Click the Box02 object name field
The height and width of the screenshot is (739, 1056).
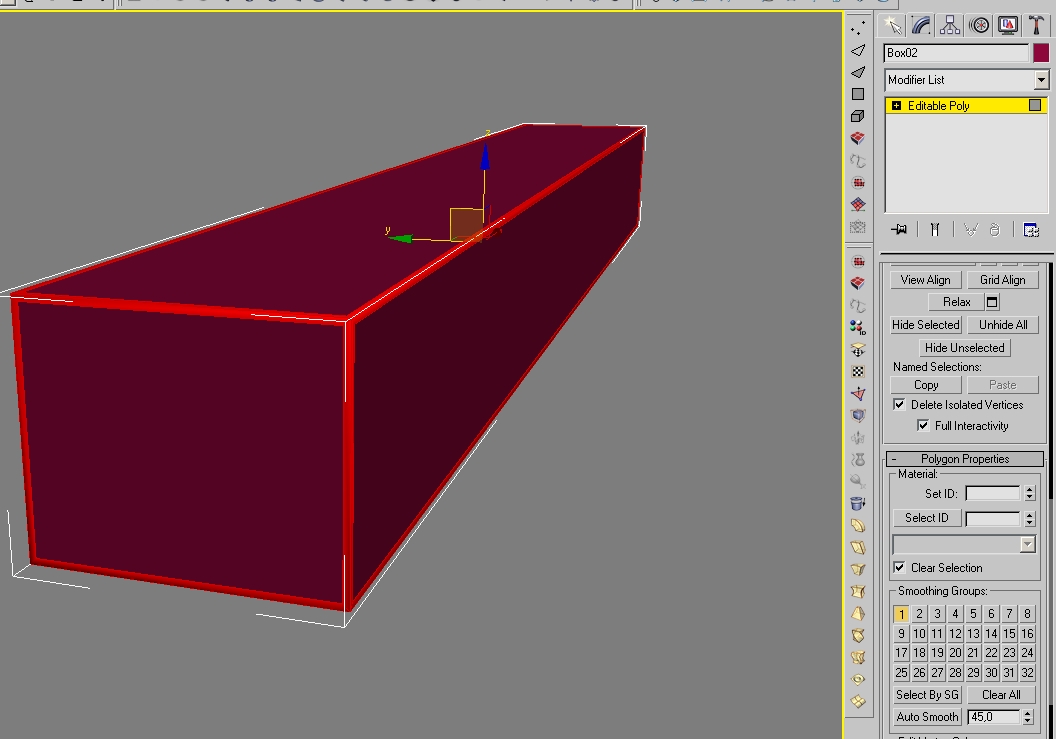pyautogui.click(x=956, y=53)
